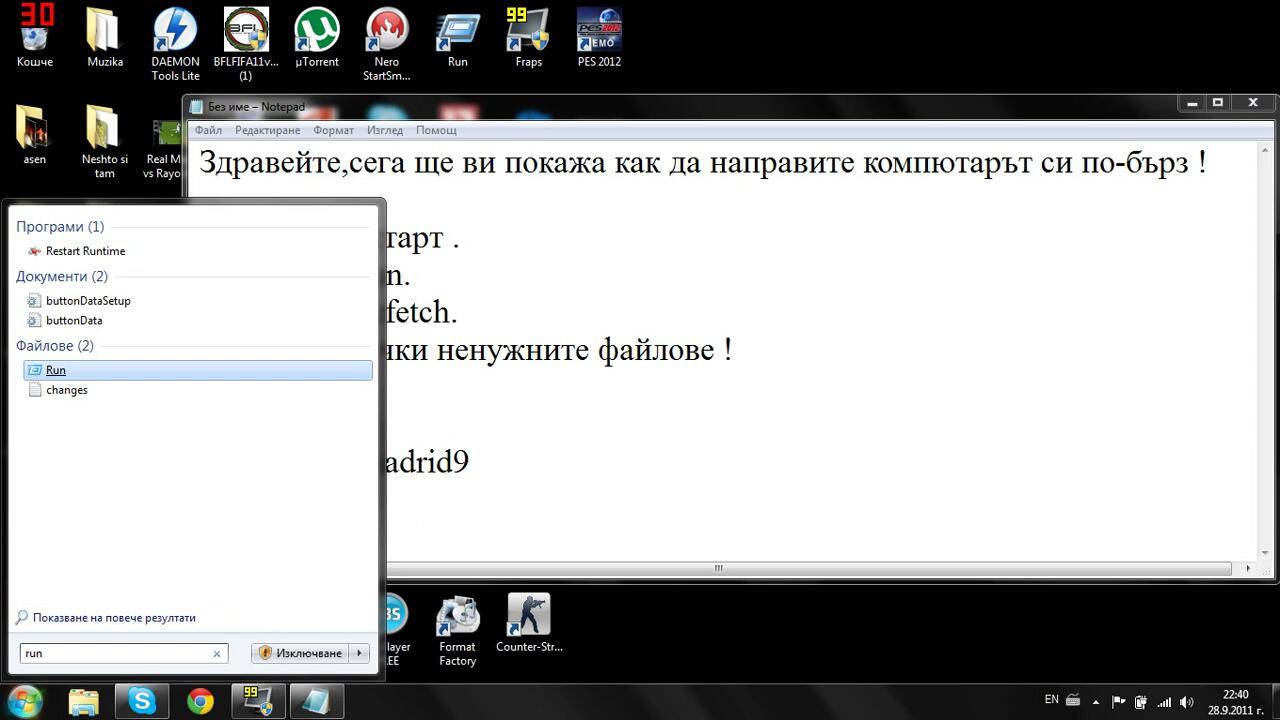Click the Start menu search field
This screenshot has width=1280, height=720.
pos(115,653)
